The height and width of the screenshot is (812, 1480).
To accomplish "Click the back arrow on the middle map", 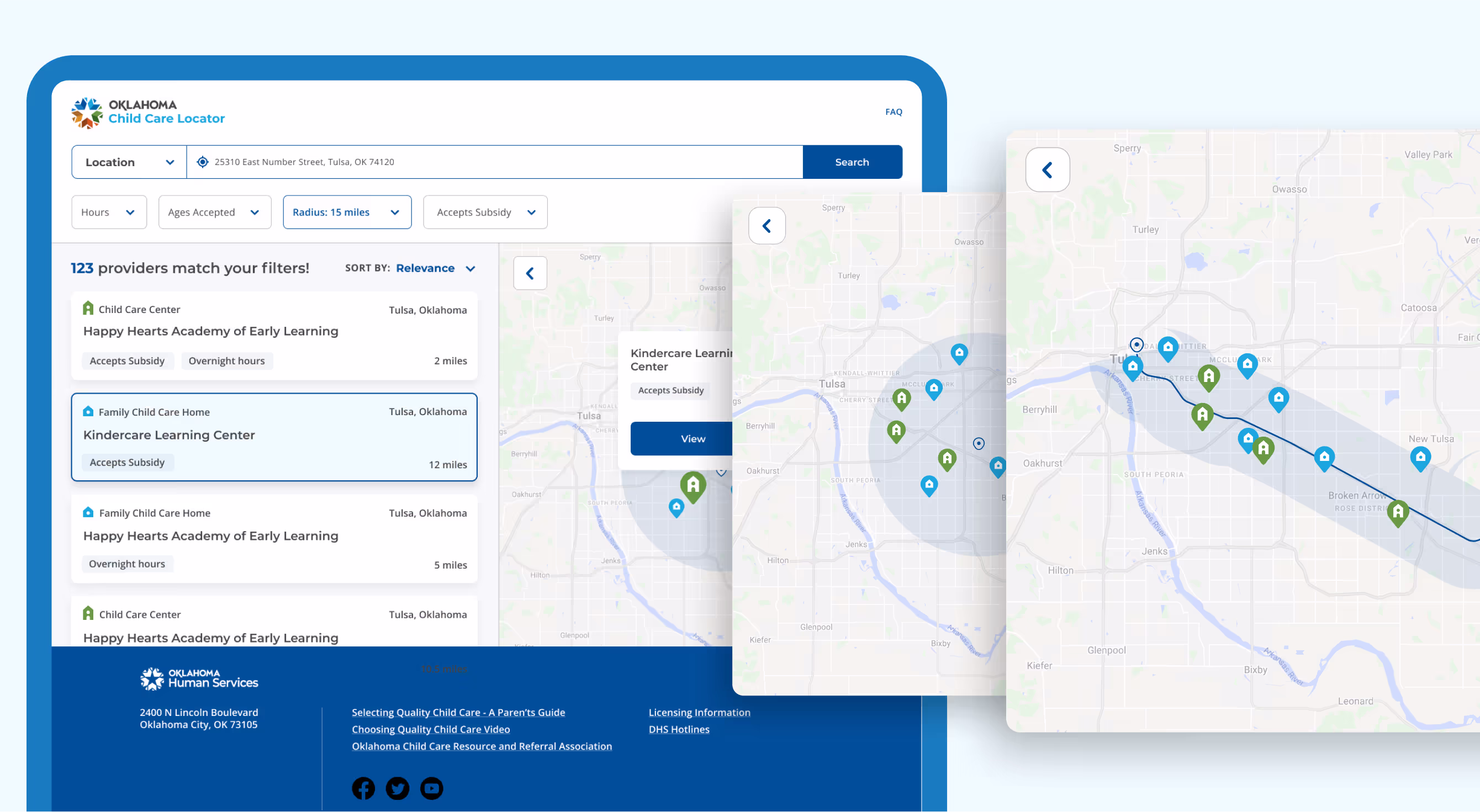I will [x=767, y=226].
